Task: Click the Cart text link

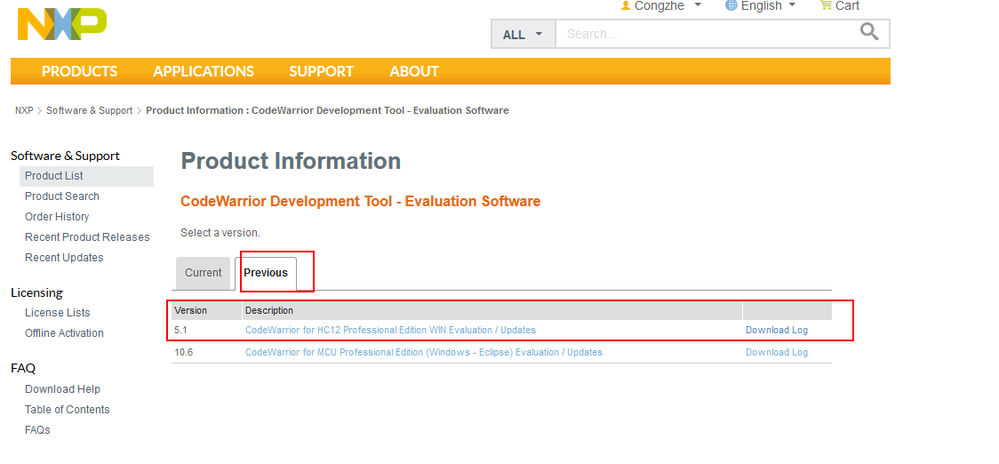Action: click(x=847, y=6)
